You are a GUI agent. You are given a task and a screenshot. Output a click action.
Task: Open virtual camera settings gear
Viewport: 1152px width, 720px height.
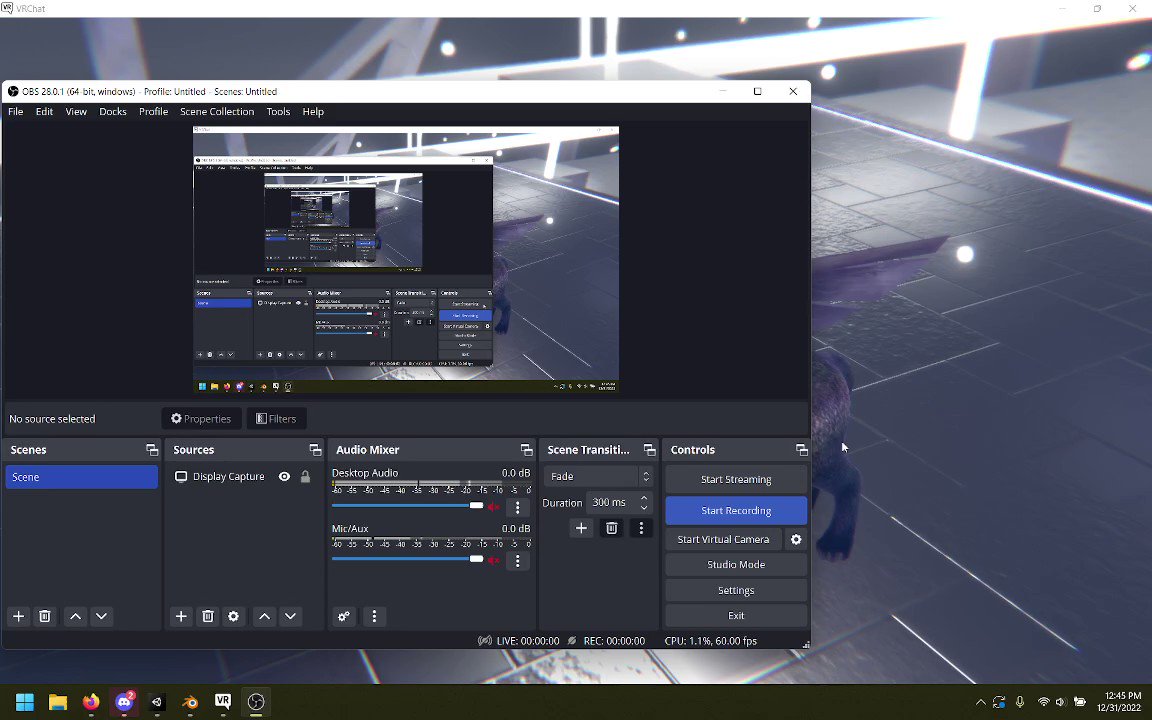[x=796, y=539]
